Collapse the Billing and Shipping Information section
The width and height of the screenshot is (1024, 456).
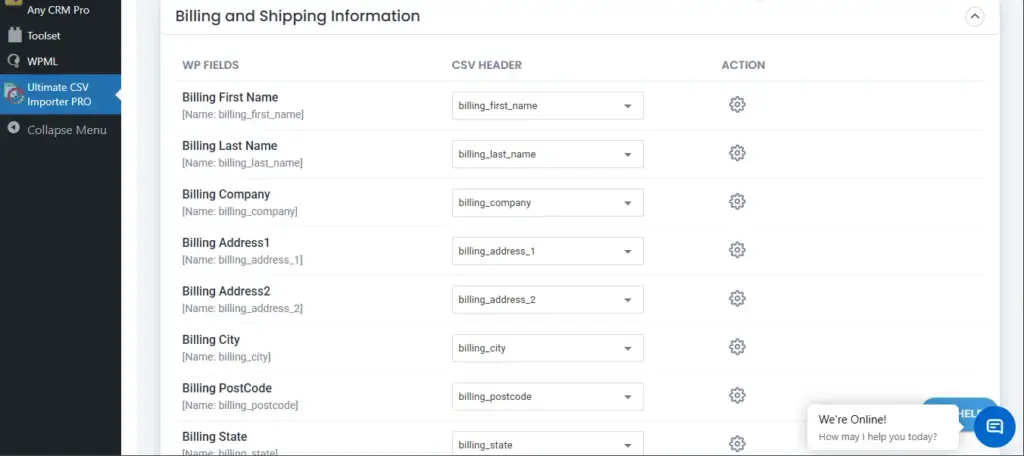click(974, 16)
